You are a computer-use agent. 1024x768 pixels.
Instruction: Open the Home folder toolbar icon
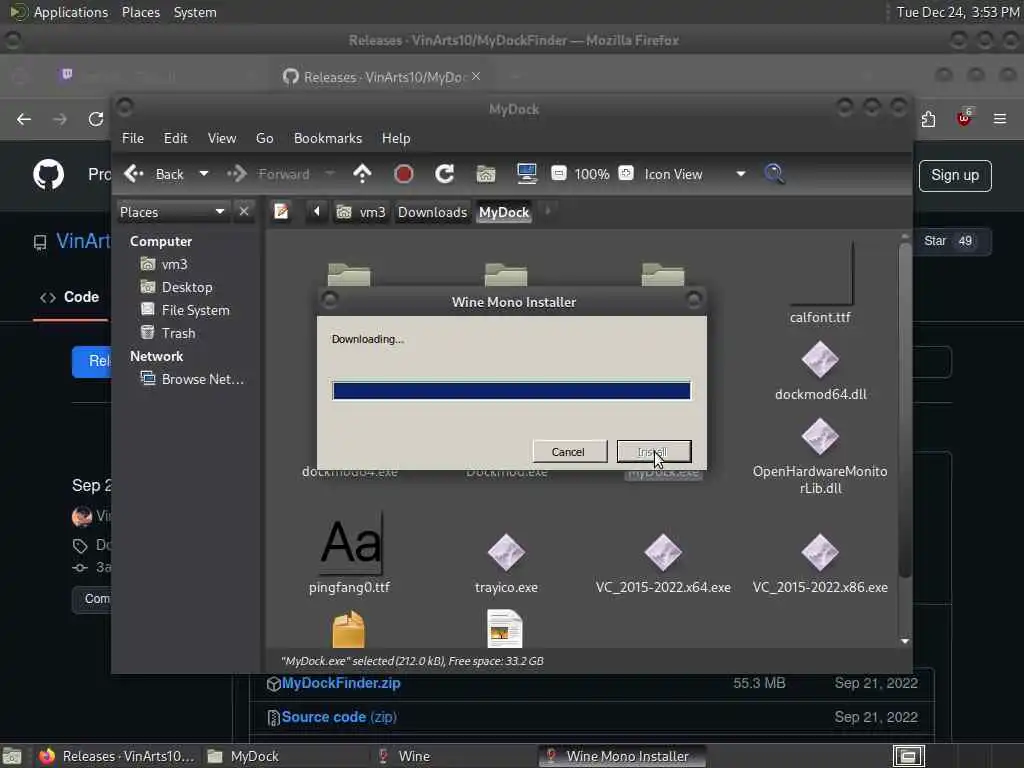tap(486, 174)
